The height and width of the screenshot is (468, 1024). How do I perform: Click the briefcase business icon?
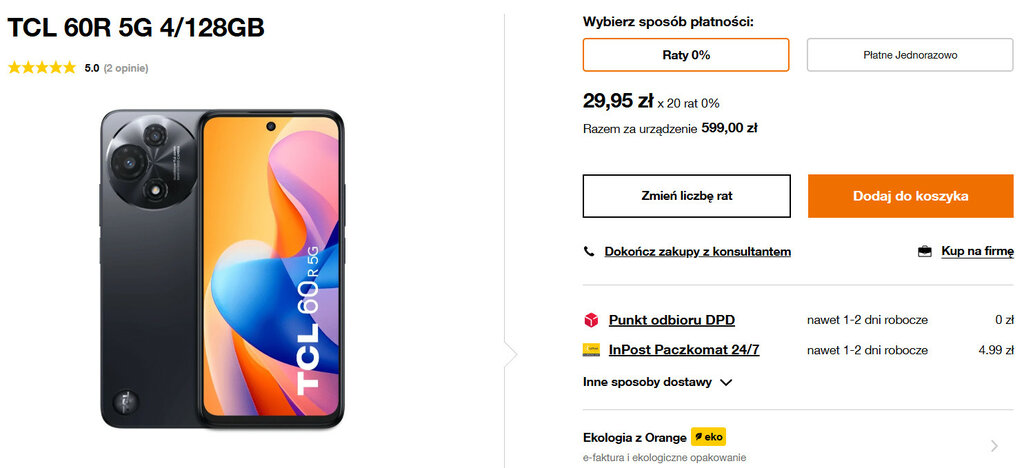[925, 251]
